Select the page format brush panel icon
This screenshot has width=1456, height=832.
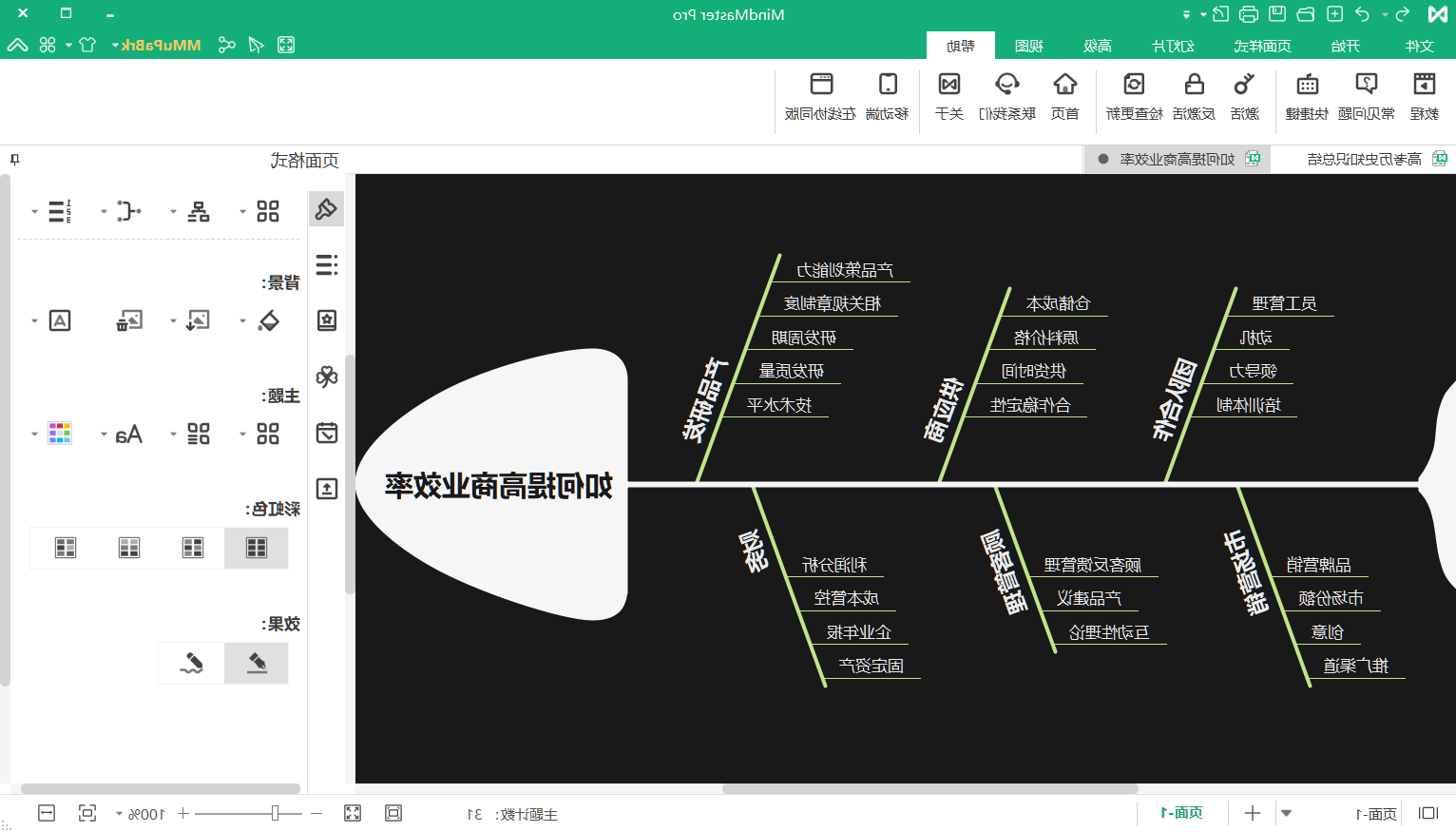click(326, 209)
